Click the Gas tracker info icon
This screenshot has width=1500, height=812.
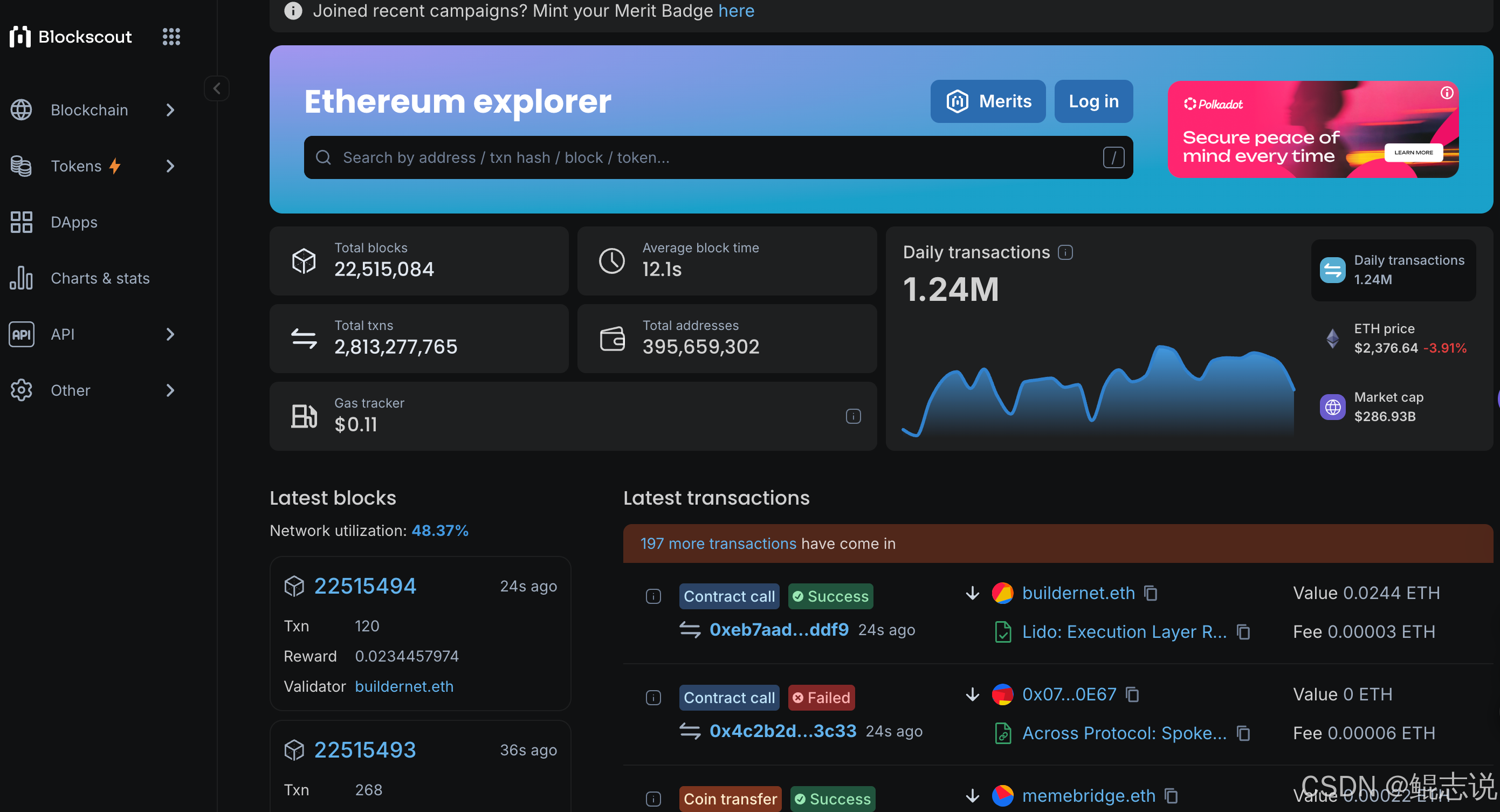(x=853, y=416)
